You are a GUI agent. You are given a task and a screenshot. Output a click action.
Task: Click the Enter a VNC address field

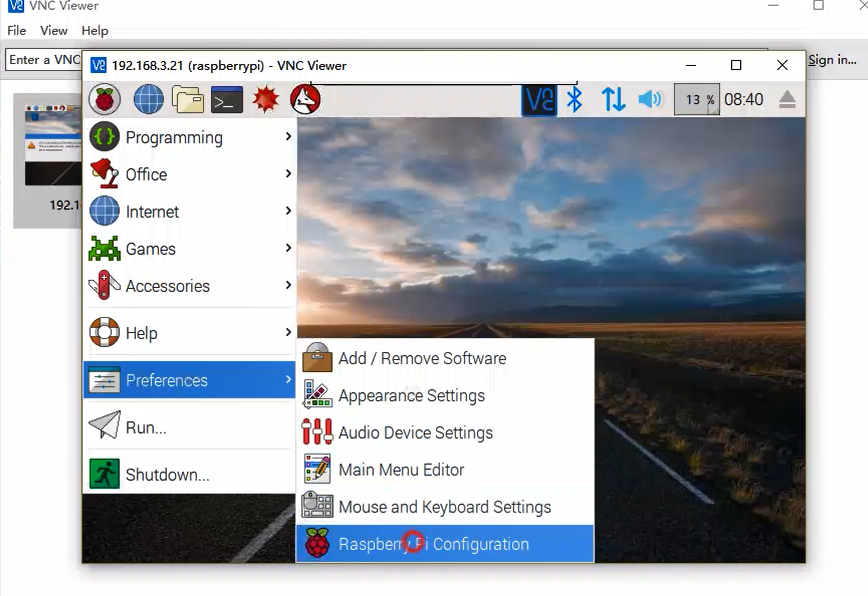[x=44, y=60]
